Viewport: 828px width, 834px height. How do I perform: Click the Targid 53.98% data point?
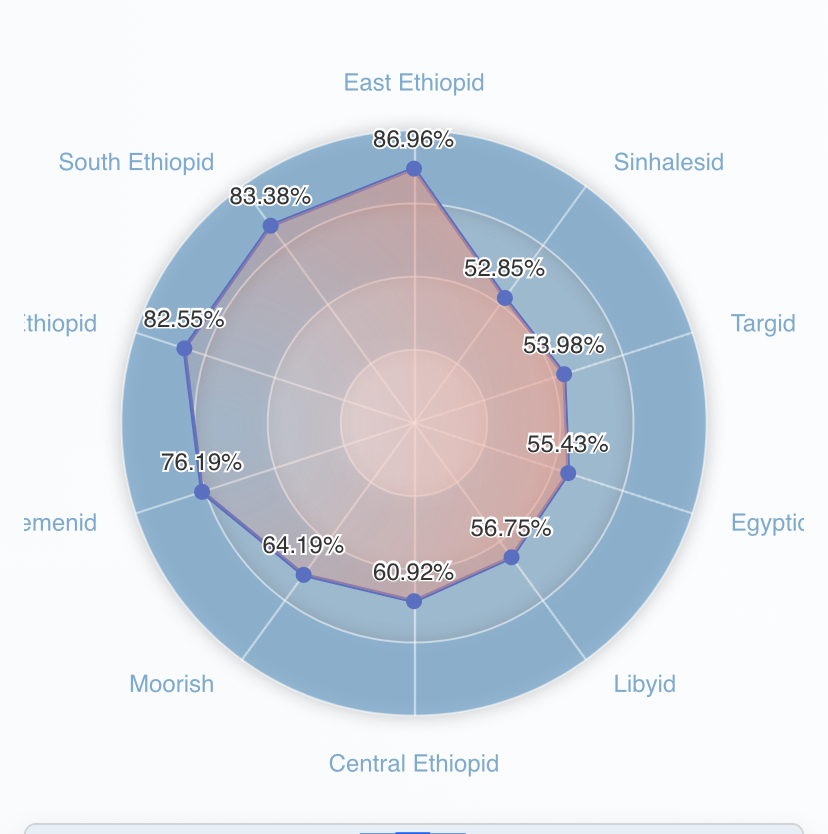tap(564, 374)
